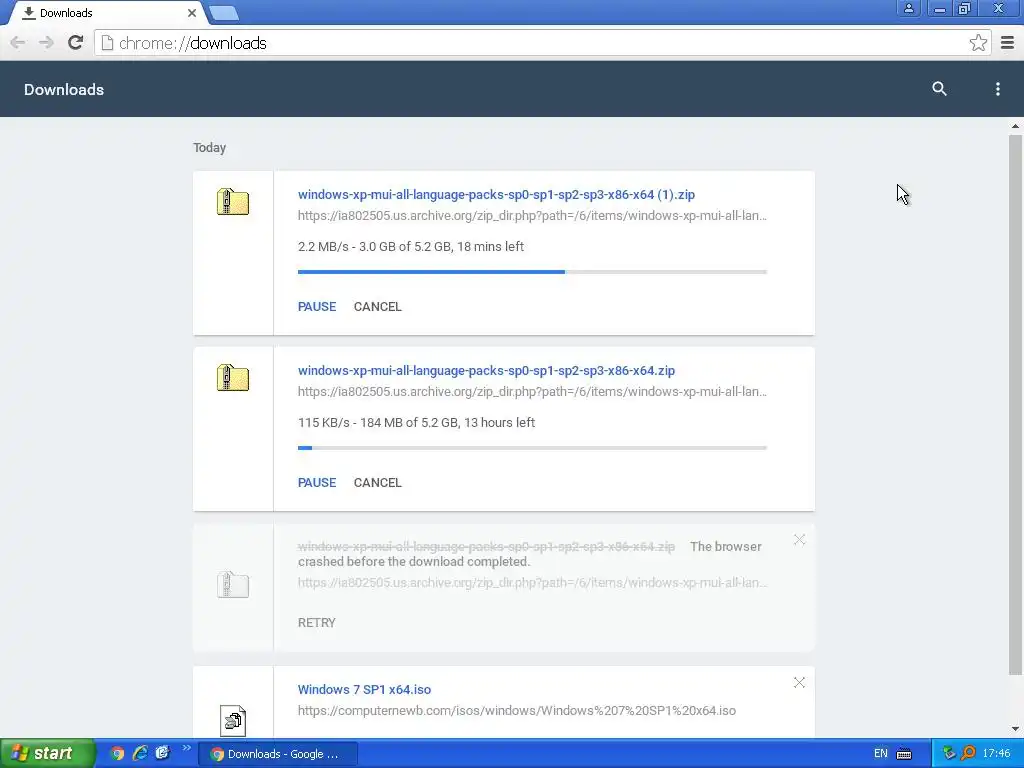Click the "Downloads" page title
The height and width of the screenshot is (768, 1024).
[64, 89]
